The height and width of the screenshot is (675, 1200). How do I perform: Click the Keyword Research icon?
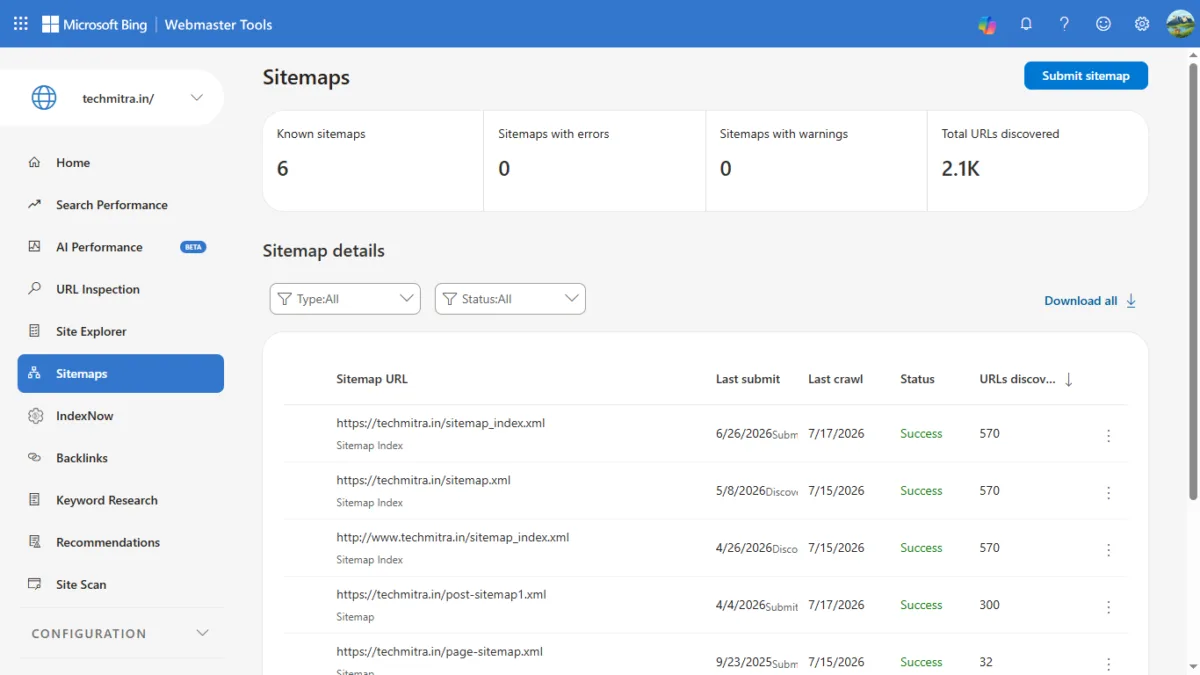click(35, 500)
